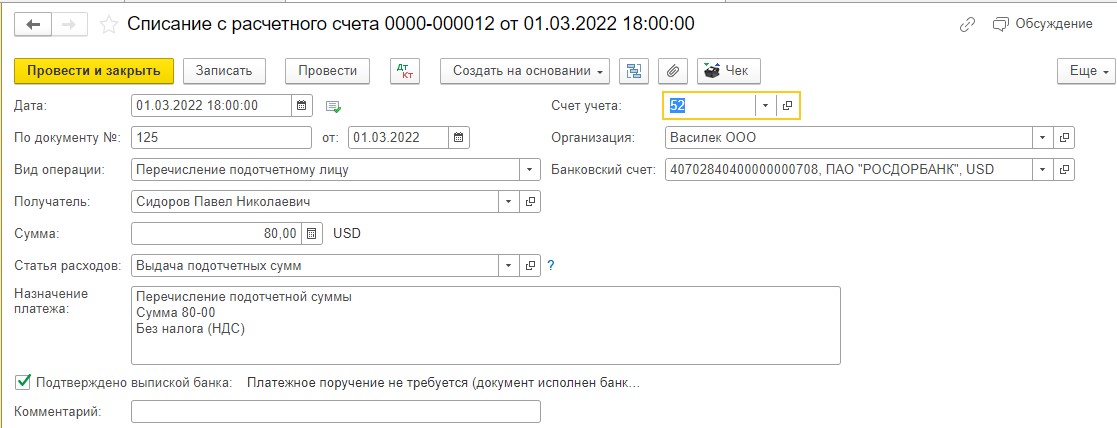Viewport: 1117px width, 428px height.
Task: Open Банковский счет form icon
Action: pos(1064,169)
